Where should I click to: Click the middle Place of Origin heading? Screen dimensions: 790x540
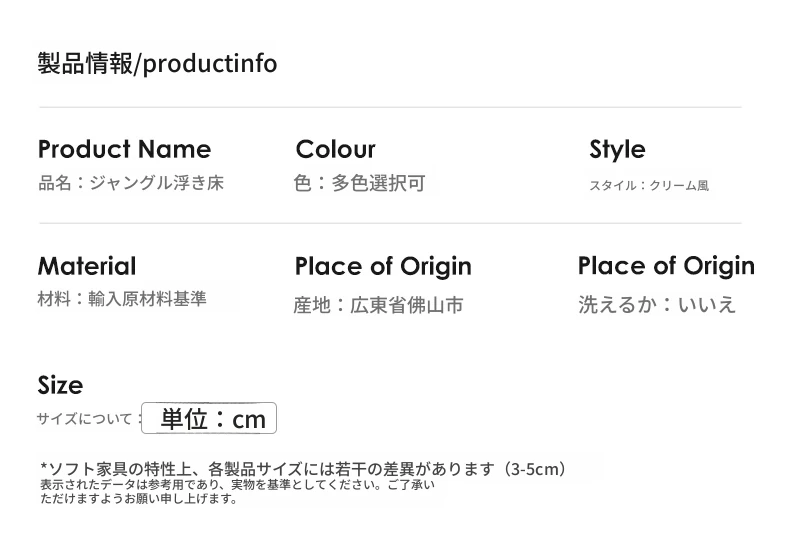pos(383,266)
